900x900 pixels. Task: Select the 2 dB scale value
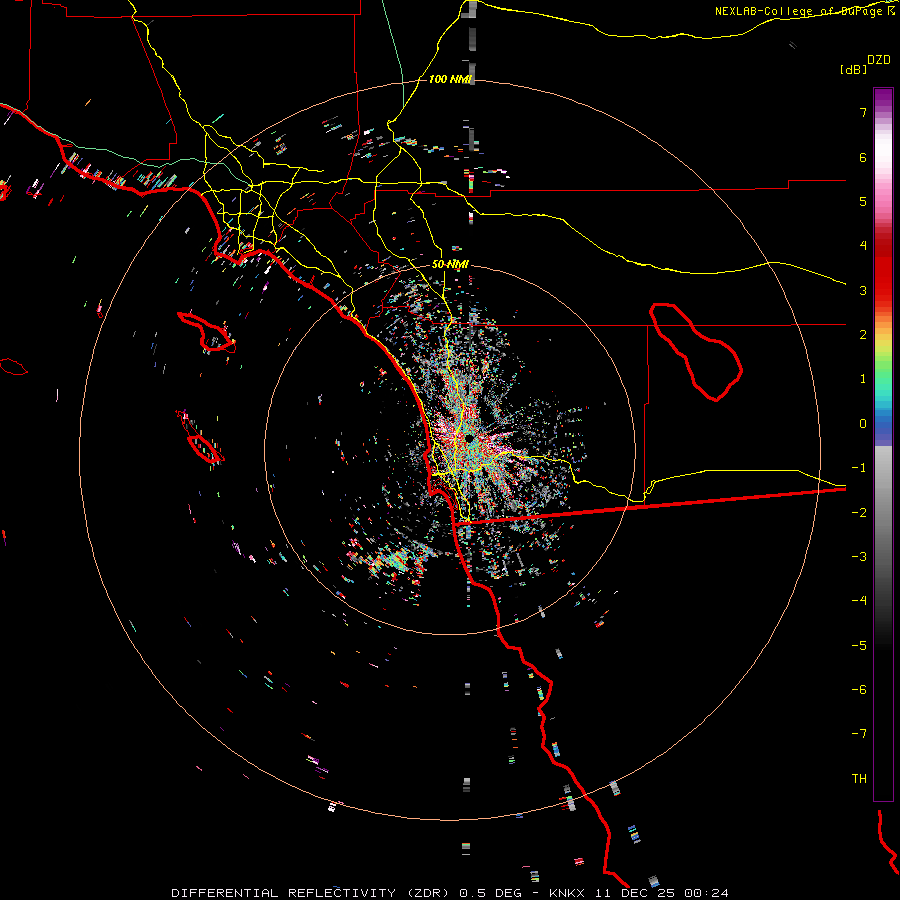[x=863, y=335]
